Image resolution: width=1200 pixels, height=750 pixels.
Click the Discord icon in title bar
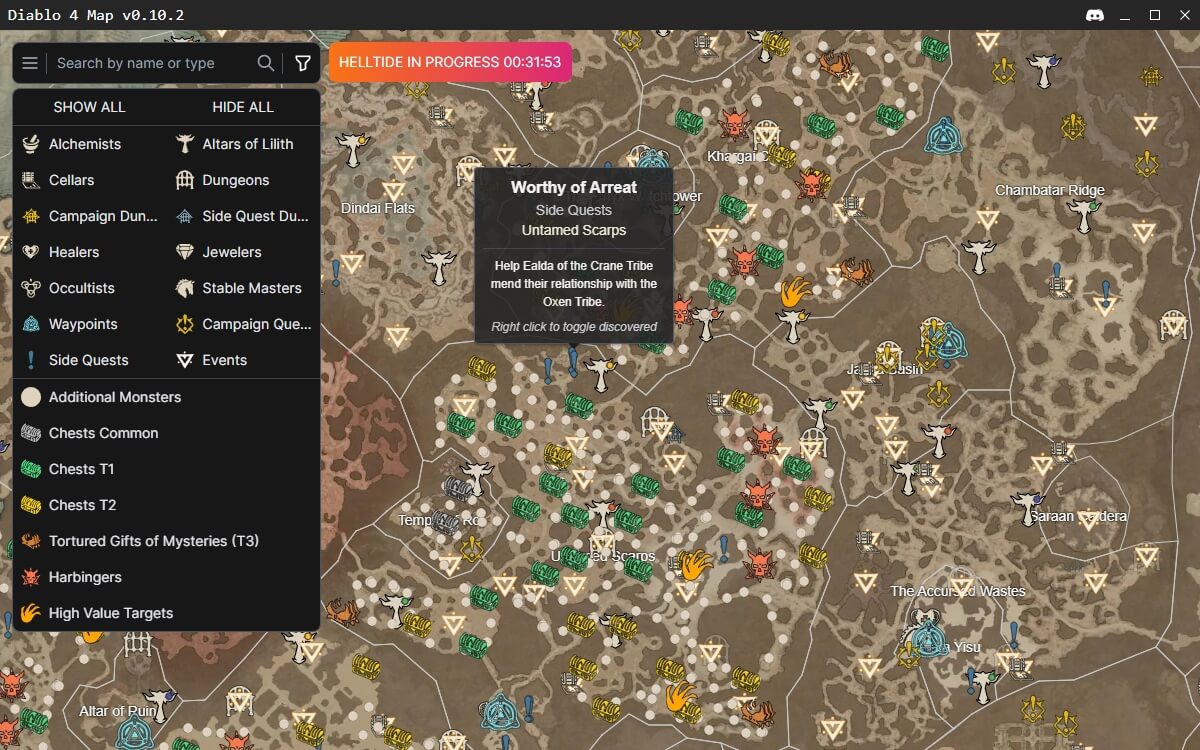click(x=1093, y=15)
